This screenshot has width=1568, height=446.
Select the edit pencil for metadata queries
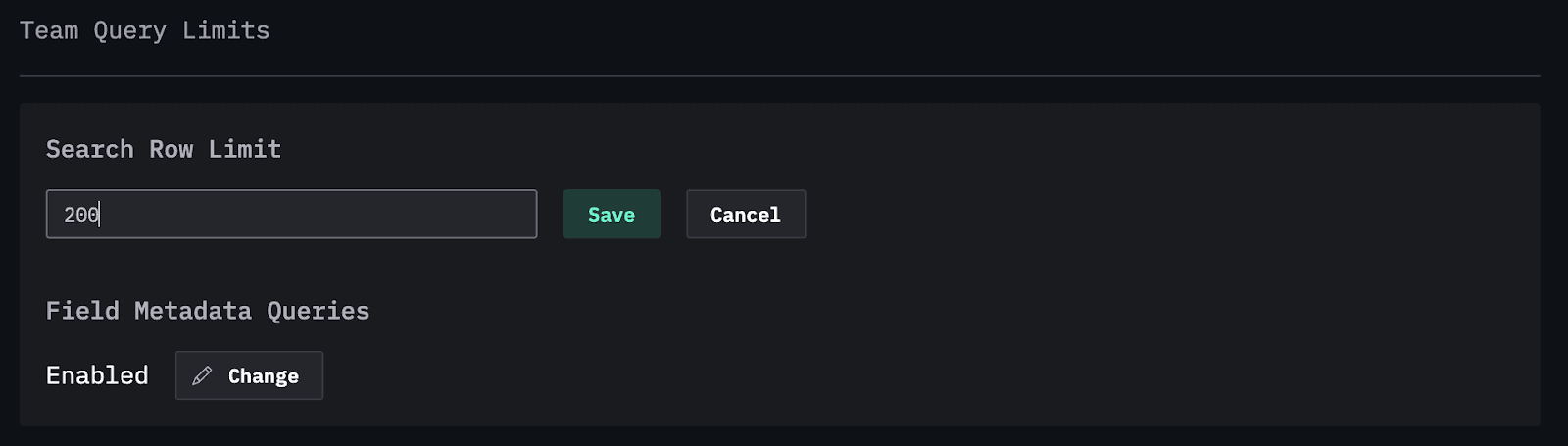(202, 376)
